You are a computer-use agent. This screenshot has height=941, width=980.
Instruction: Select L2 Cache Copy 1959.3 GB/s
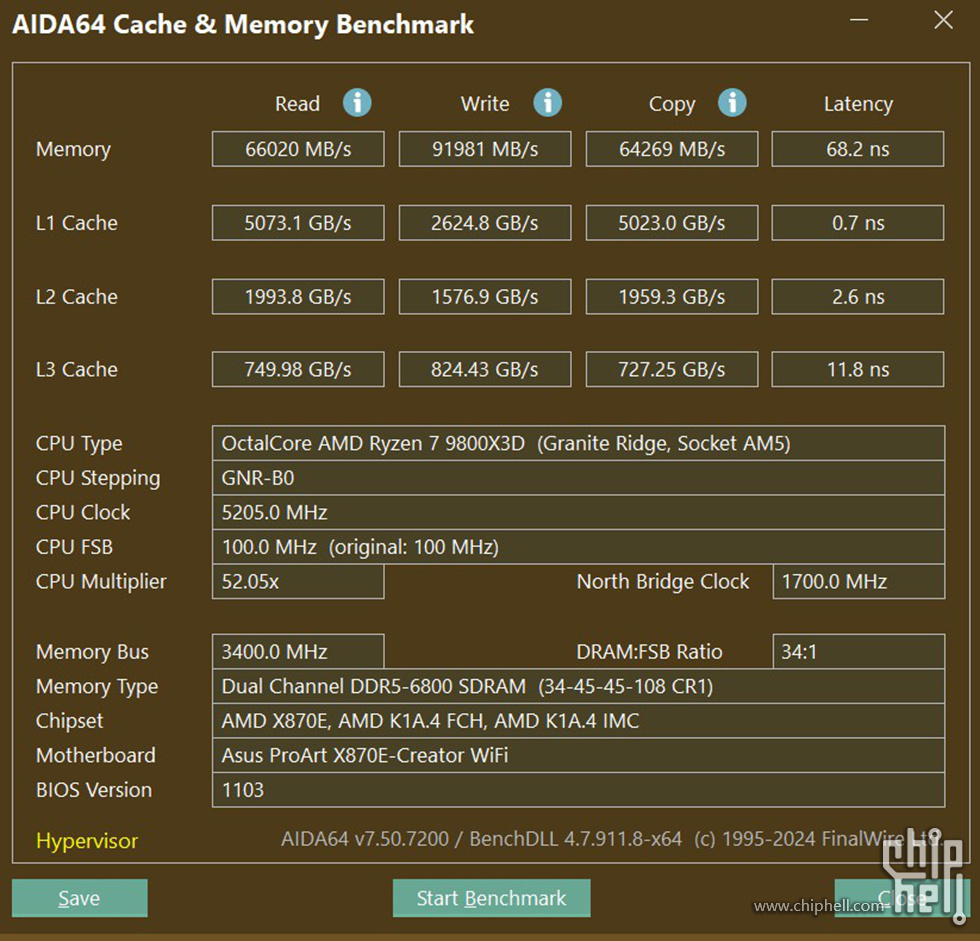pyautogui.click(x=672, y=296)
